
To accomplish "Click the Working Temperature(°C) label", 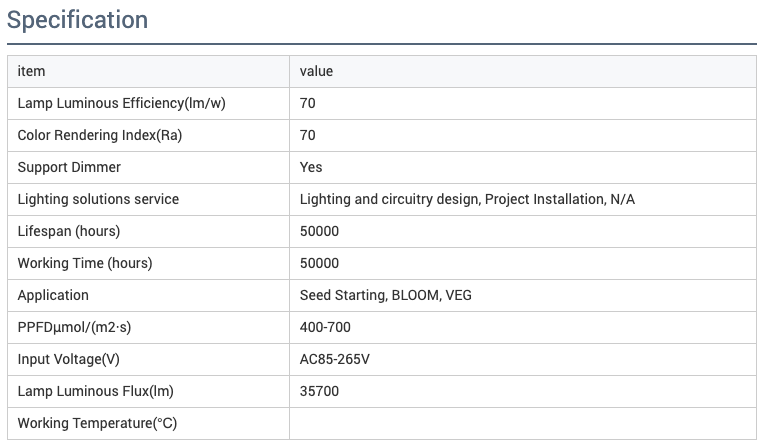I will point(97,423).
